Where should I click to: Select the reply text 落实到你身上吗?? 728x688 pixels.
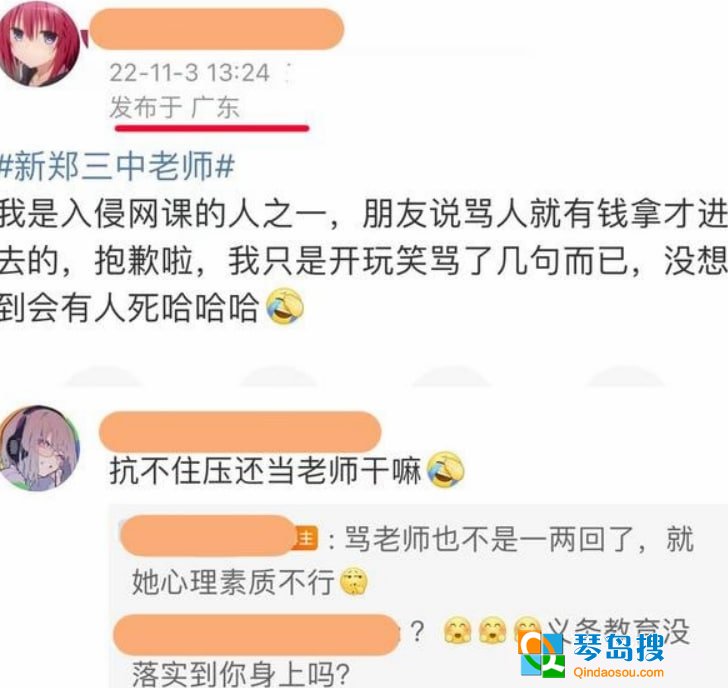240,674
